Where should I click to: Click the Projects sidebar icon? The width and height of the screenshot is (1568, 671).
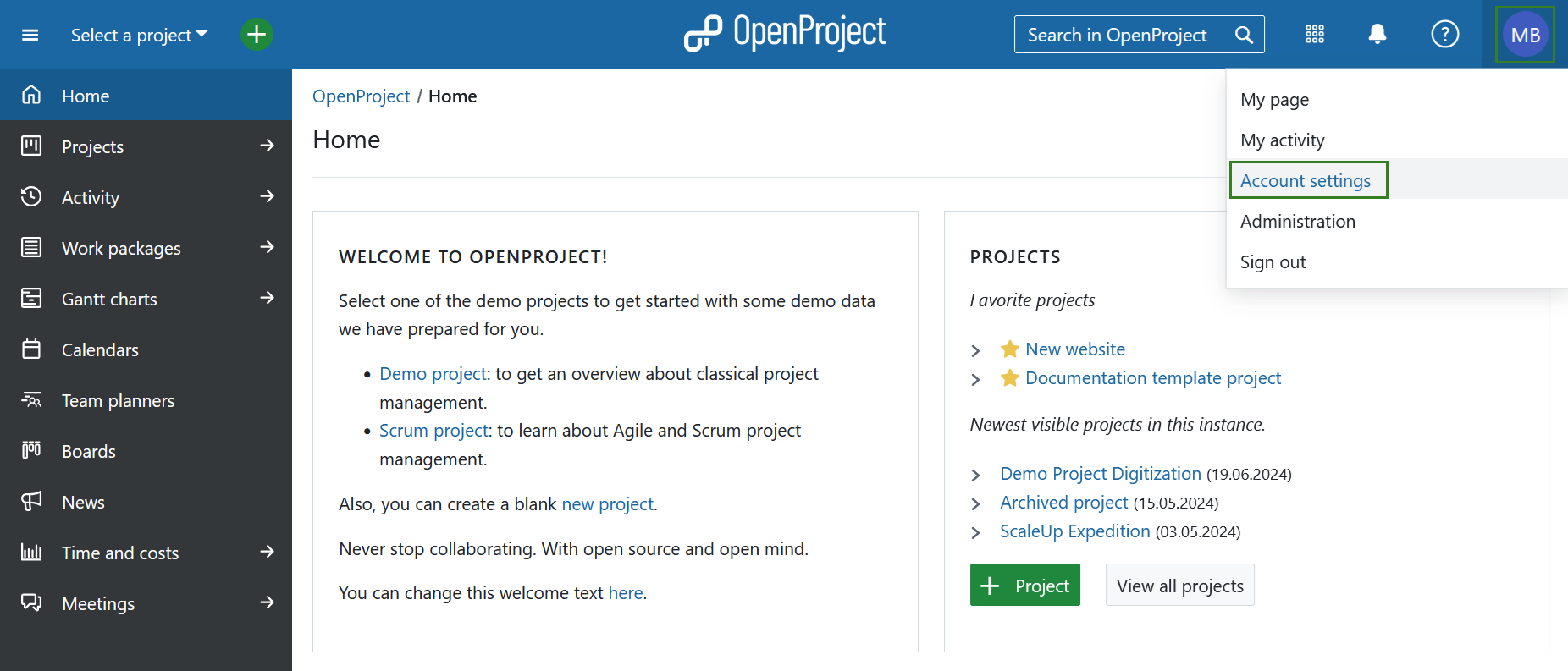coord(31,146)
